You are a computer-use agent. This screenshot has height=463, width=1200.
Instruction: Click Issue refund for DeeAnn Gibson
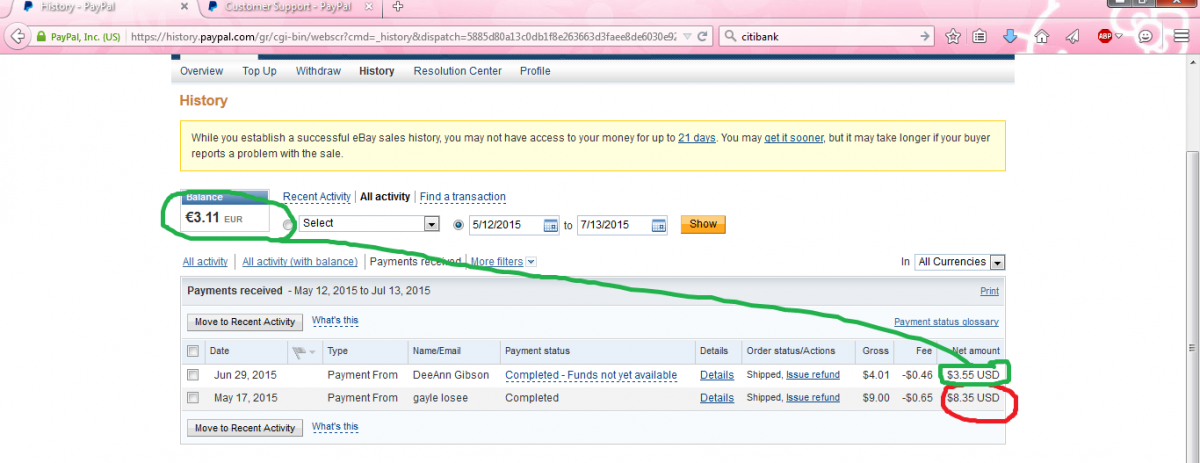point(813,375)
